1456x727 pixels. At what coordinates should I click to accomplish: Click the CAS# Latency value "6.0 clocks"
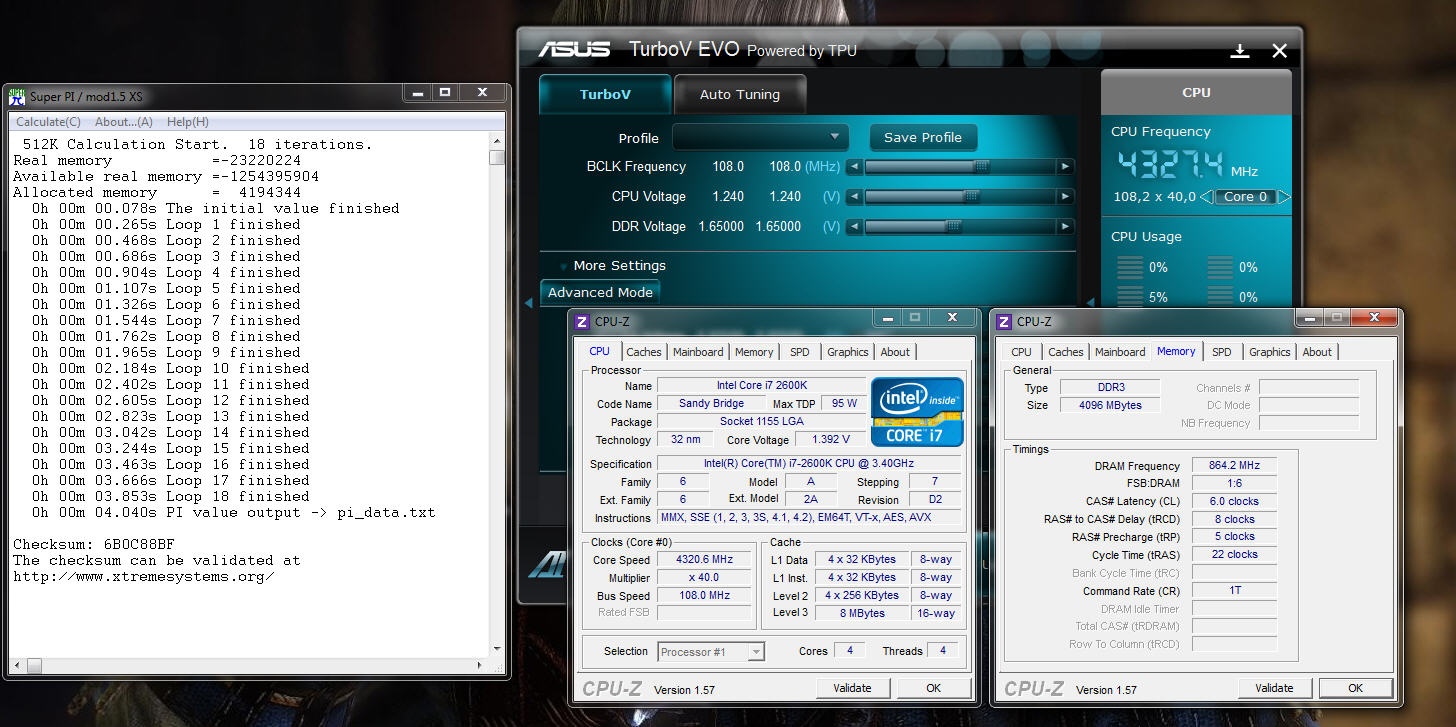pos(1234,501)
